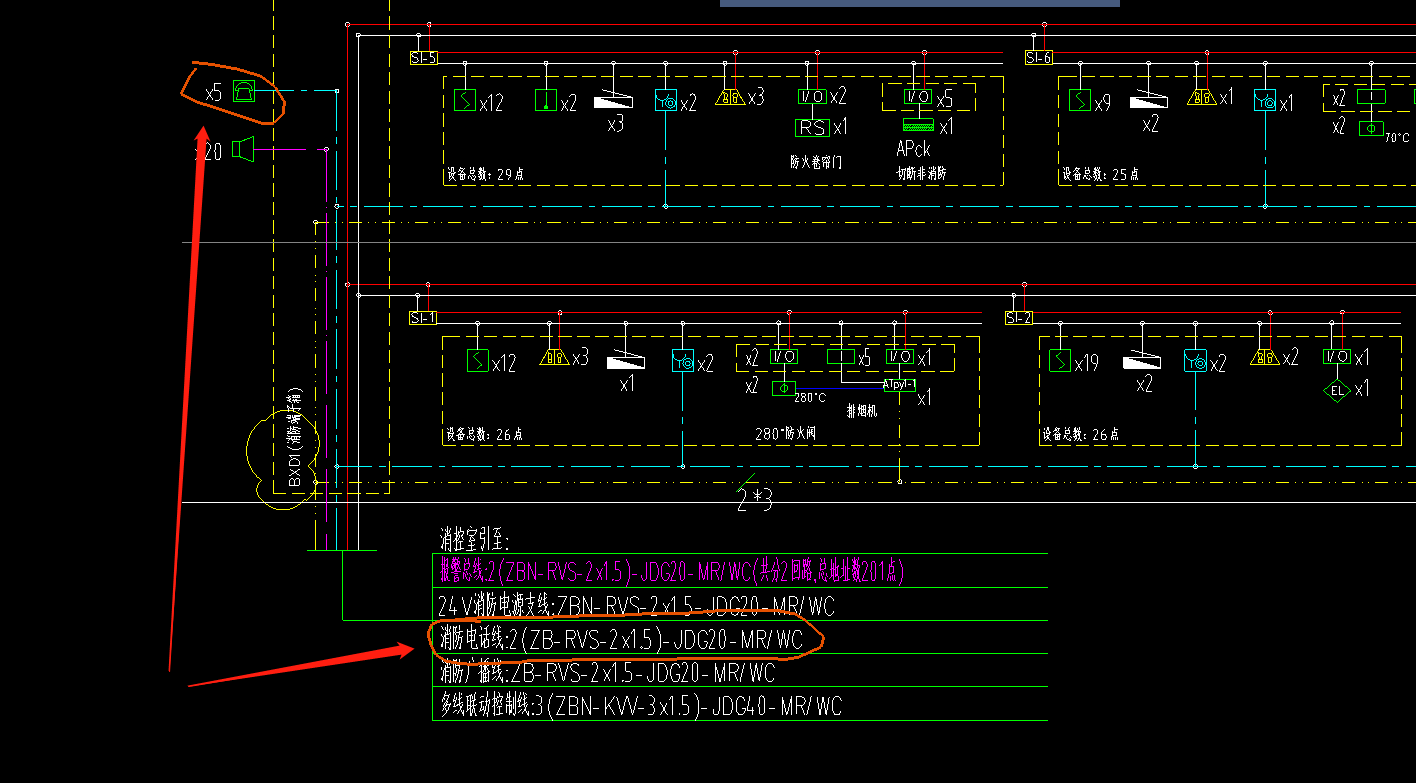Click the SI-1 green rectangle module marked x5
Viewport: 1416px width, 783px height.
click(841, 356)
